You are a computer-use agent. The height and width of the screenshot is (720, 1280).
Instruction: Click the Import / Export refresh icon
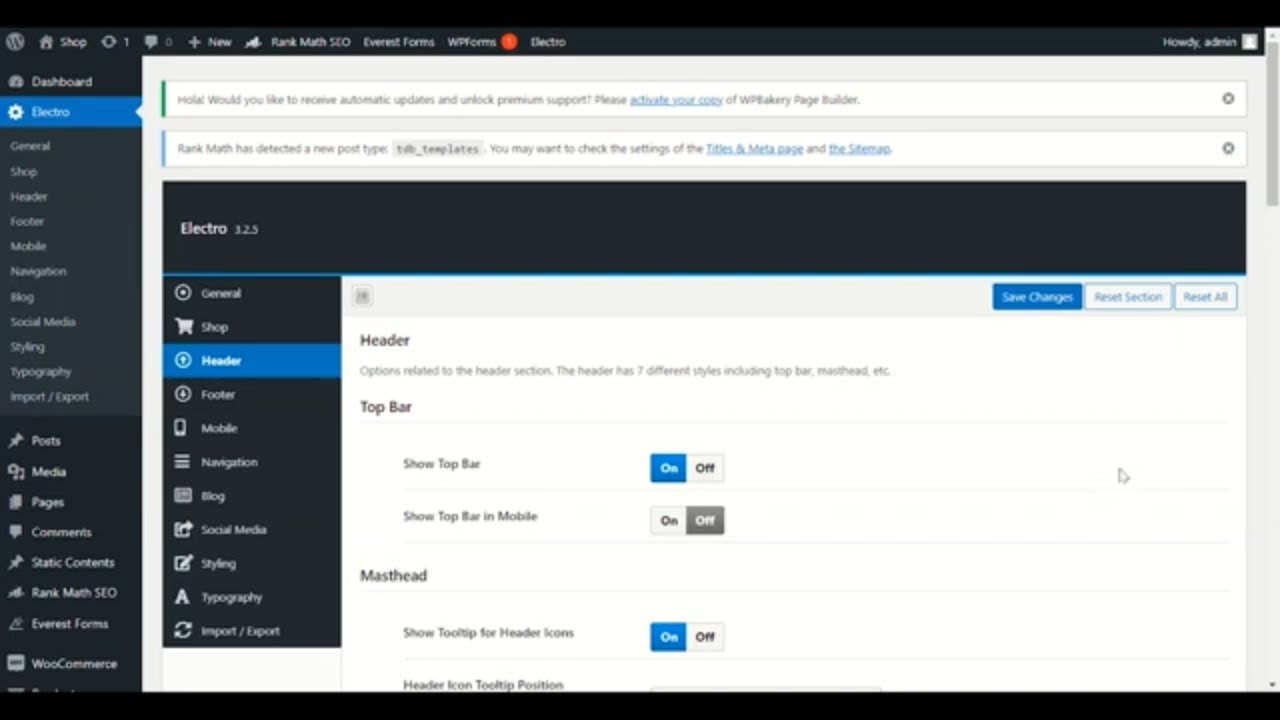tap(183, 631)
